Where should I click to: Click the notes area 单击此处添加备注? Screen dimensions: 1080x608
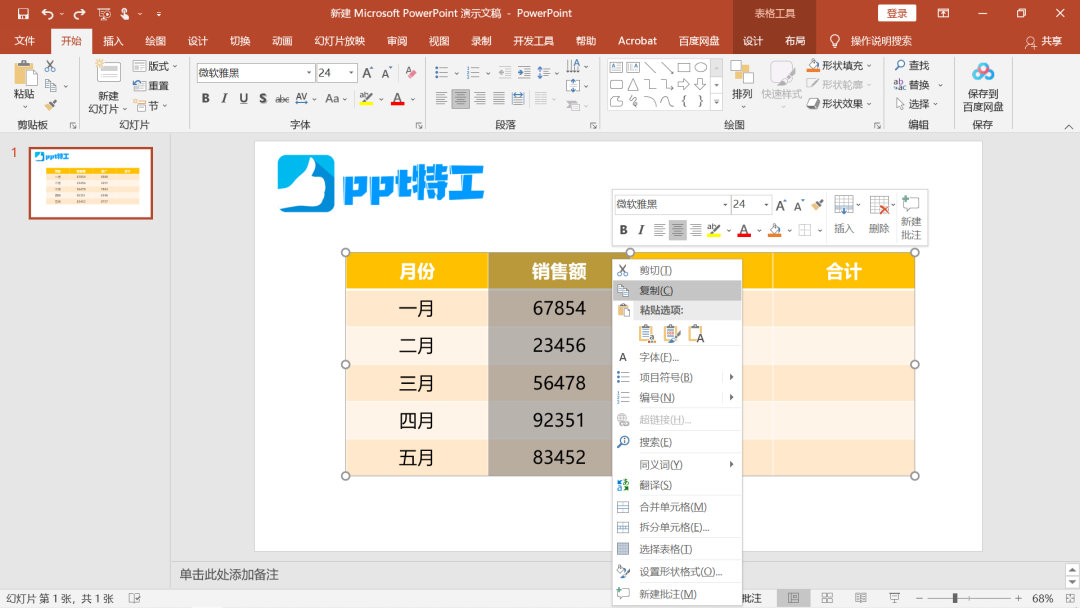click(x=229, y=574)
